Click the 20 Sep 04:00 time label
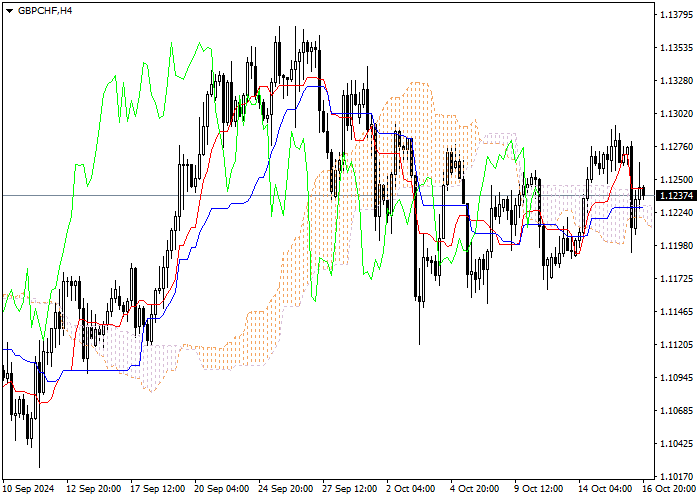 point(222,489)
